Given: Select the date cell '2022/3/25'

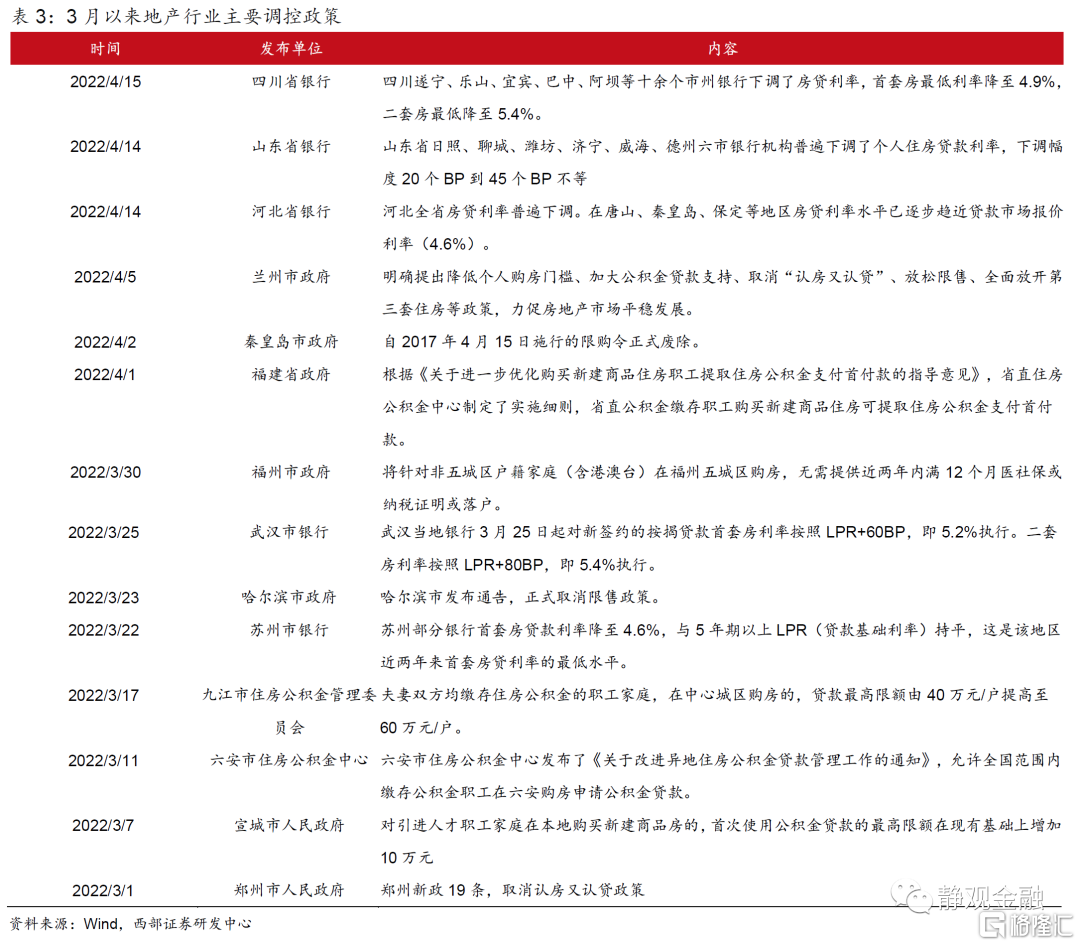Looking at the screenshot, I should click(103, 533).
